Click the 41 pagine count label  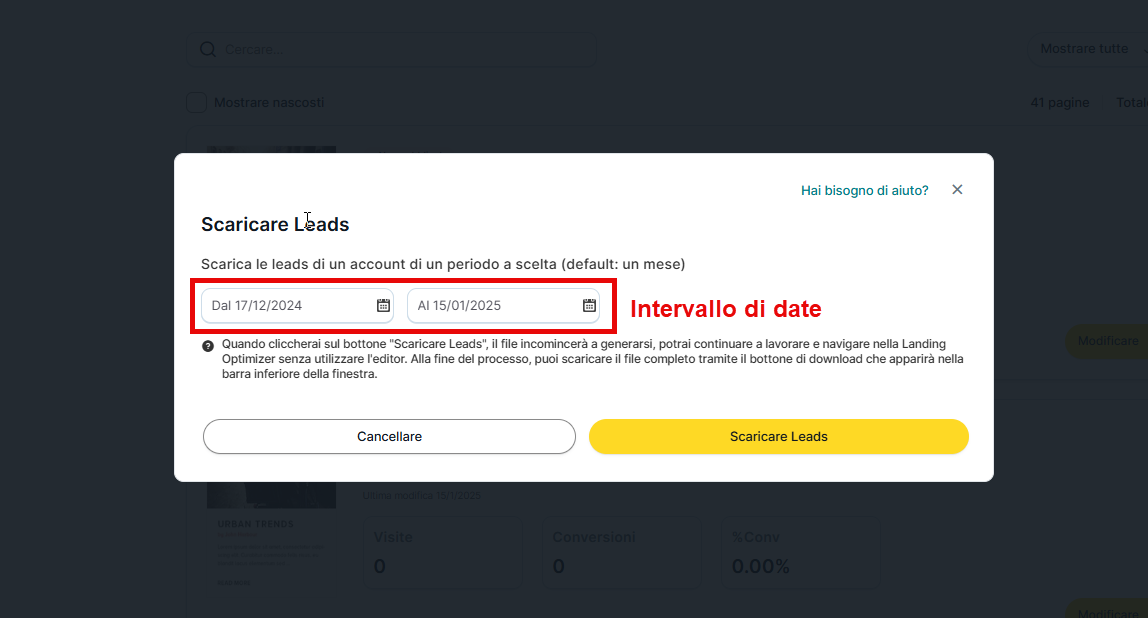pyautogui.click(x=1059, y=102)
